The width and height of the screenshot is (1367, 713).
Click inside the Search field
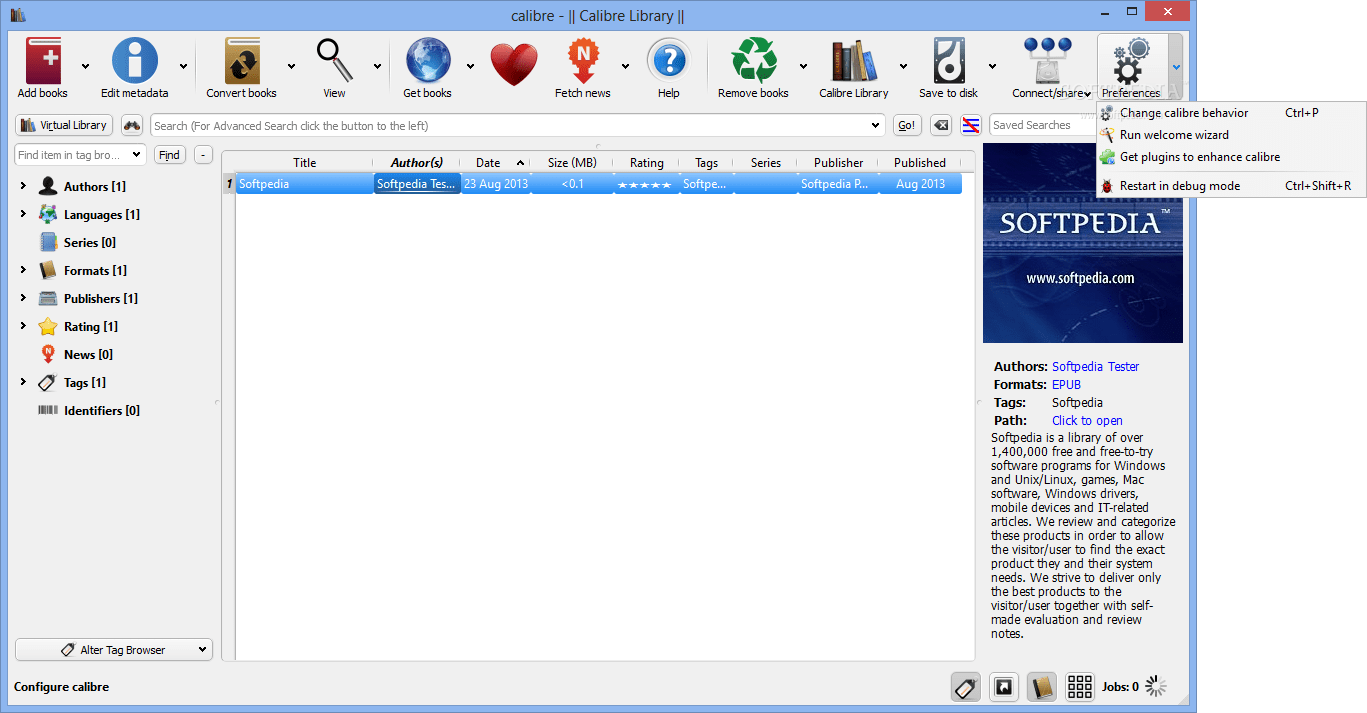(500, 125)
